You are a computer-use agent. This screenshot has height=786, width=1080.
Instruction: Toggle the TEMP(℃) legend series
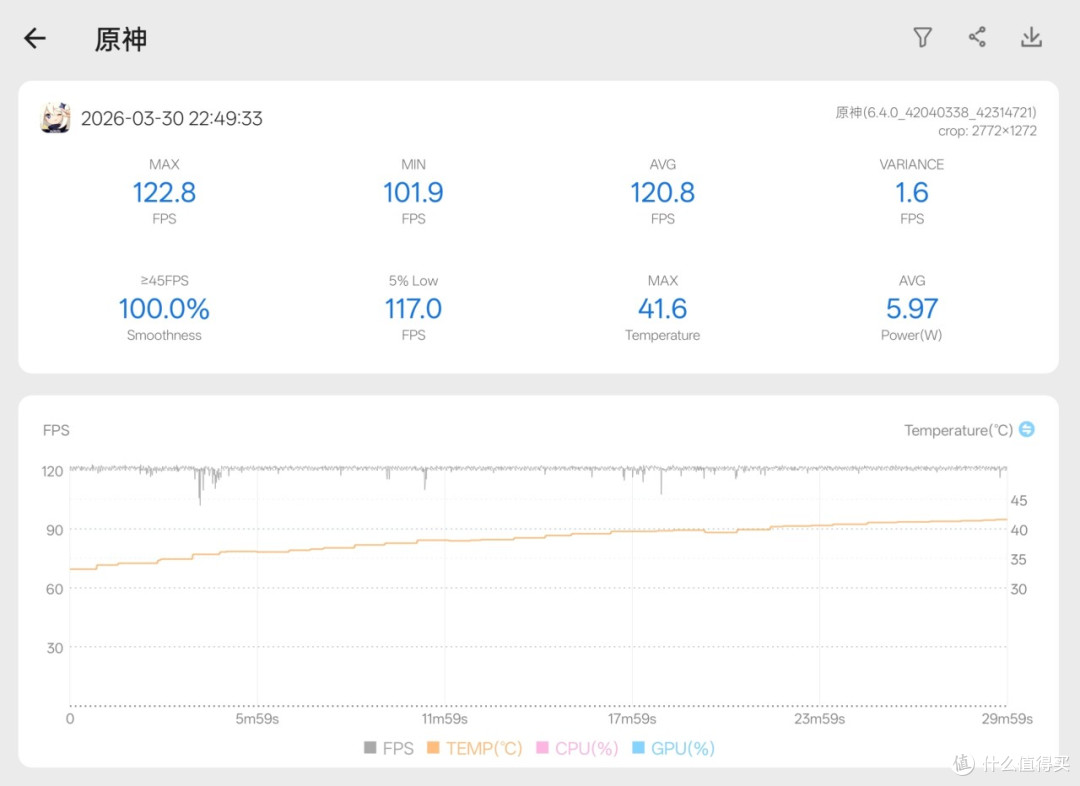[x=475, y=748]
